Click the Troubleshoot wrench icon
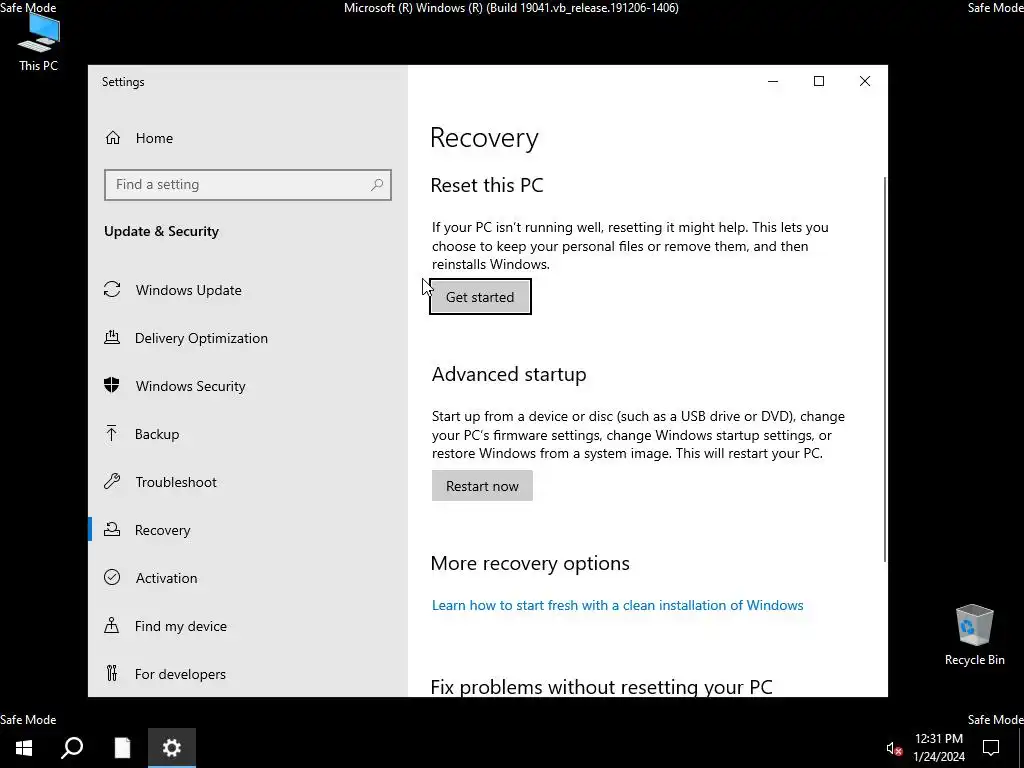Image resolution: width=1024 pixels, height=768 pixels. tap(112, 482)
